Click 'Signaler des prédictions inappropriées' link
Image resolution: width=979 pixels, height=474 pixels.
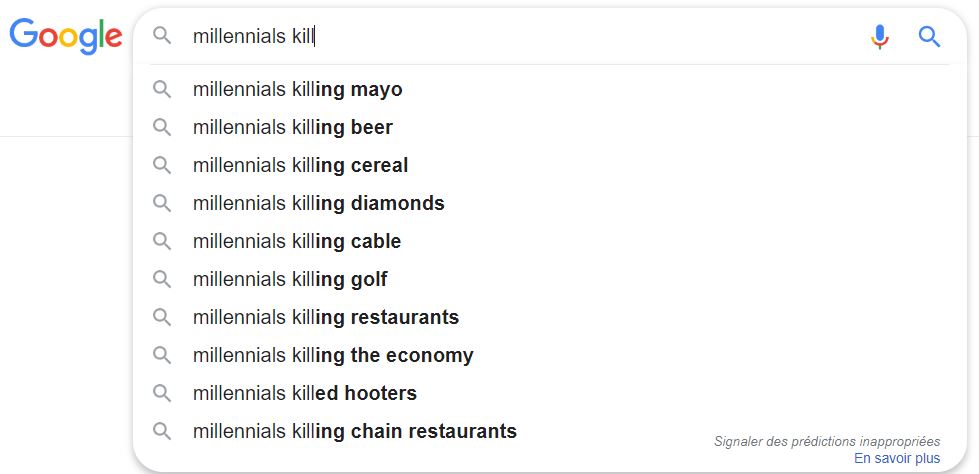827,442
